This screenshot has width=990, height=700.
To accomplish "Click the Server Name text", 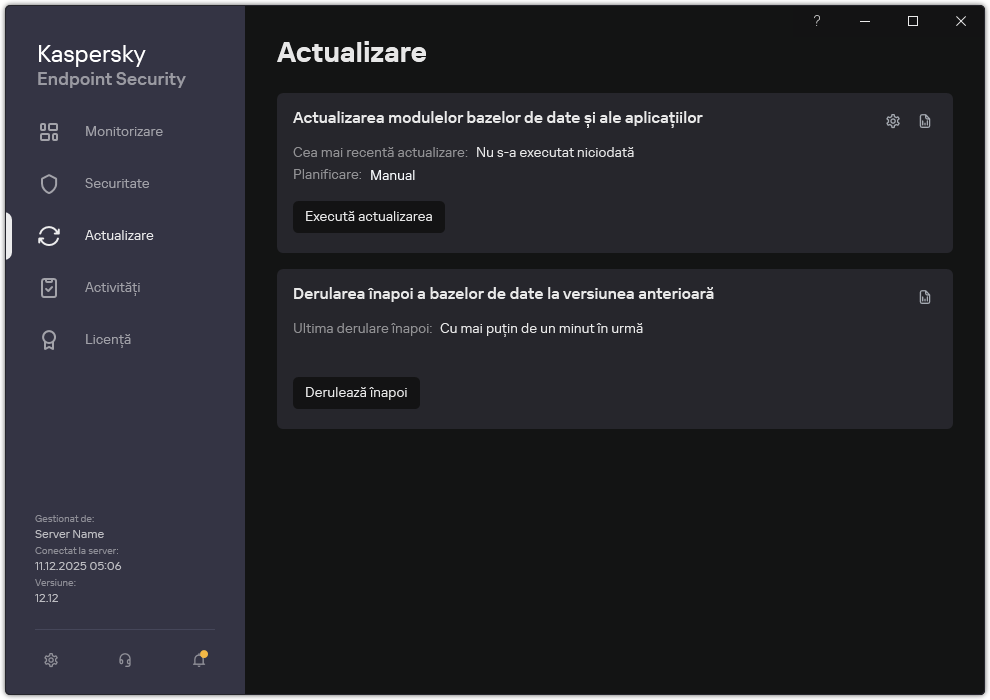I will (x=69, y=534).
